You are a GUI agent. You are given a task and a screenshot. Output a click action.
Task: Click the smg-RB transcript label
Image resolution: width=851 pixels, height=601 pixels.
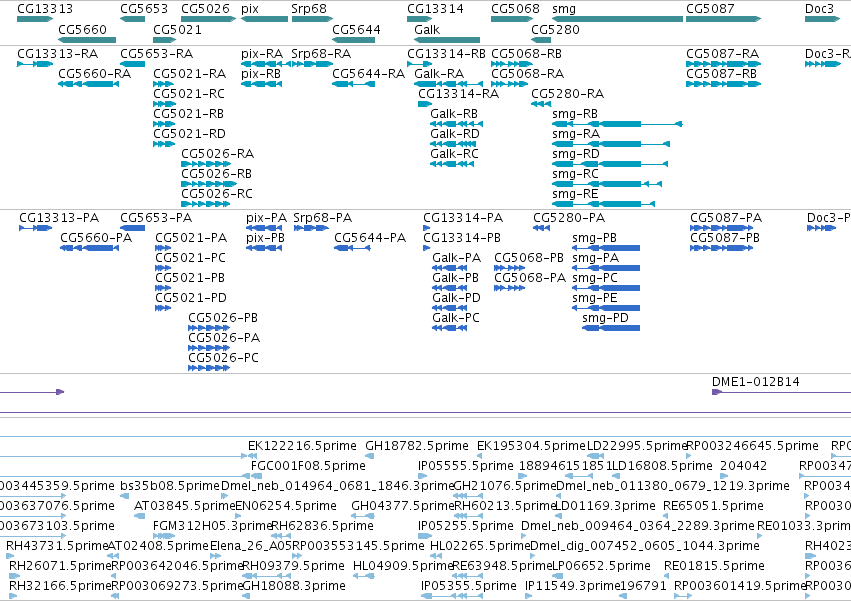[575, 113]
